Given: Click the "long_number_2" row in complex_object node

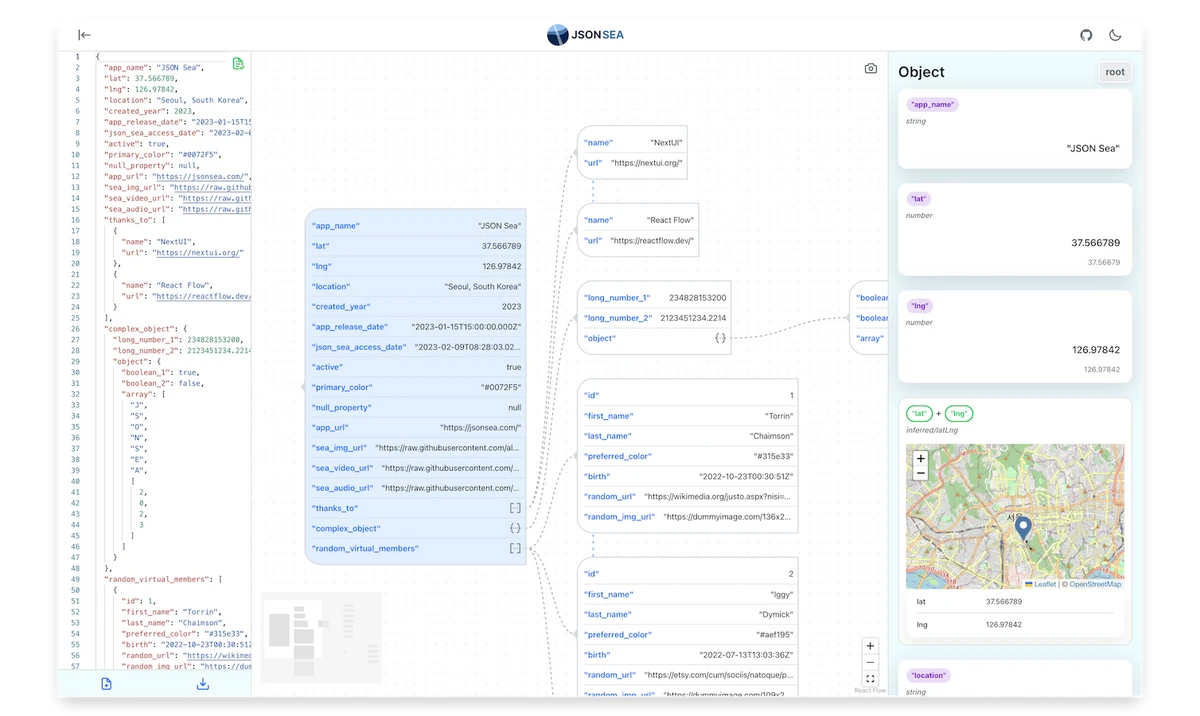Looking at the screenshot, I should pos(655,318).
